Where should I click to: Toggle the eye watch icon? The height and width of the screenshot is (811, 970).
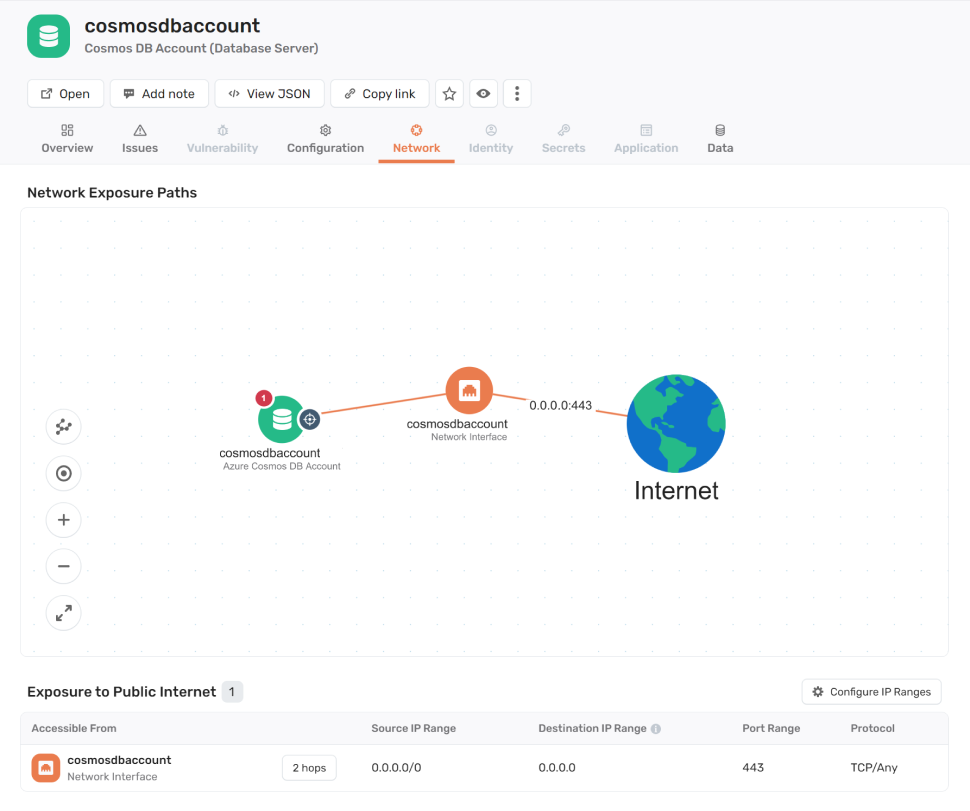(483, 93)
